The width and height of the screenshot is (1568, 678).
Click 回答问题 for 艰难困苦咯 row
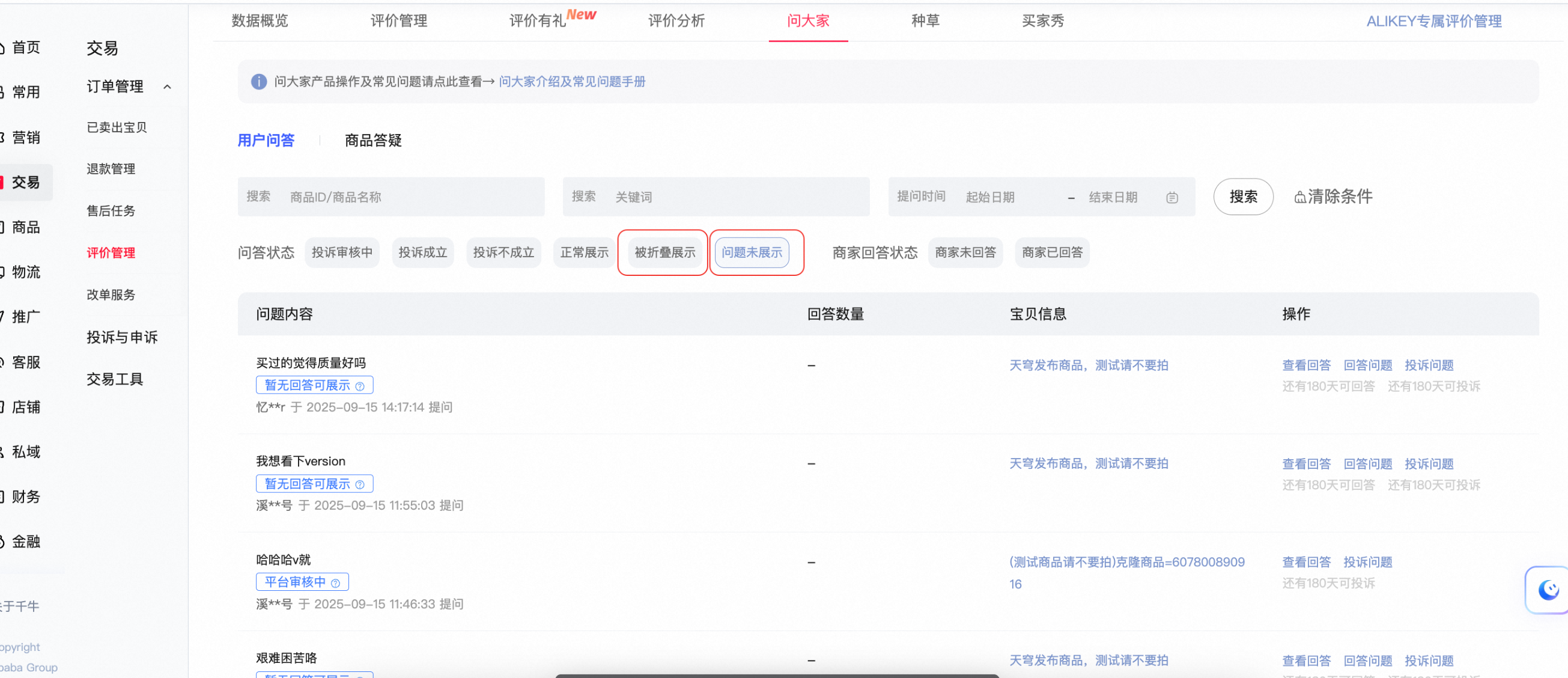1368,661
